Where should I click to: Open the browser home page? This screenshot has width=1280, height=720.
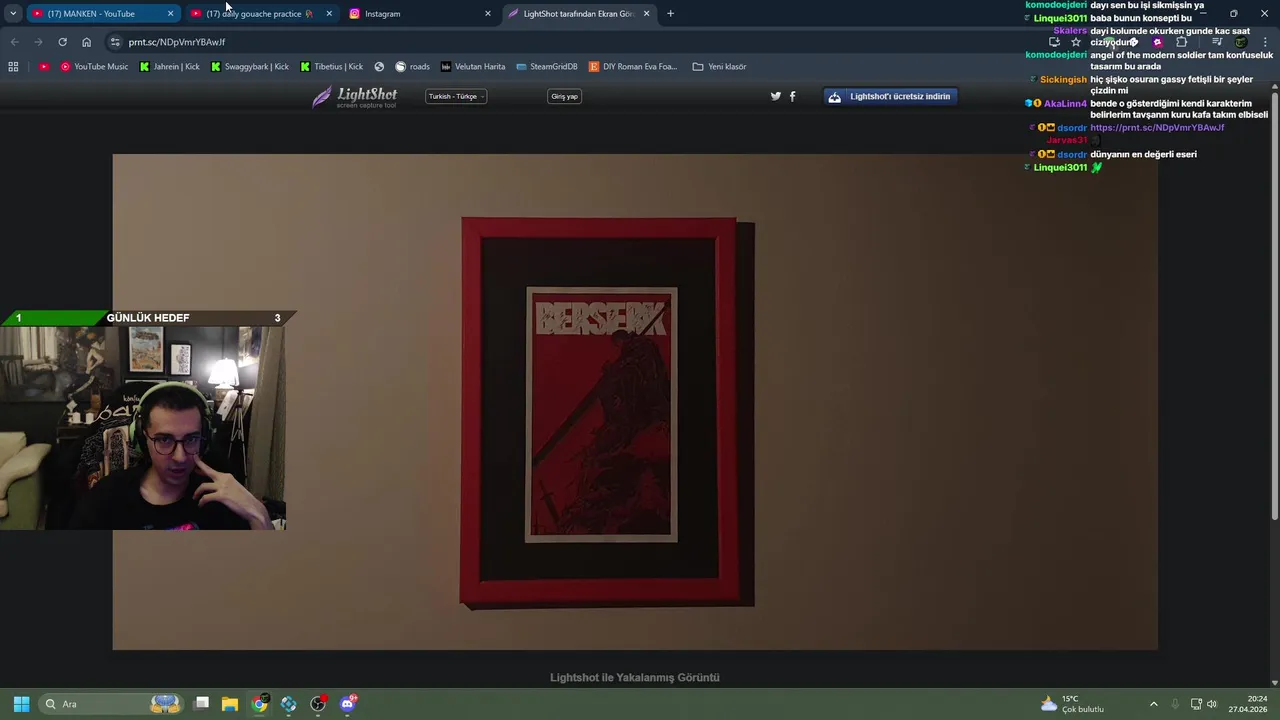pyautogui.click(x=86, y=42)
